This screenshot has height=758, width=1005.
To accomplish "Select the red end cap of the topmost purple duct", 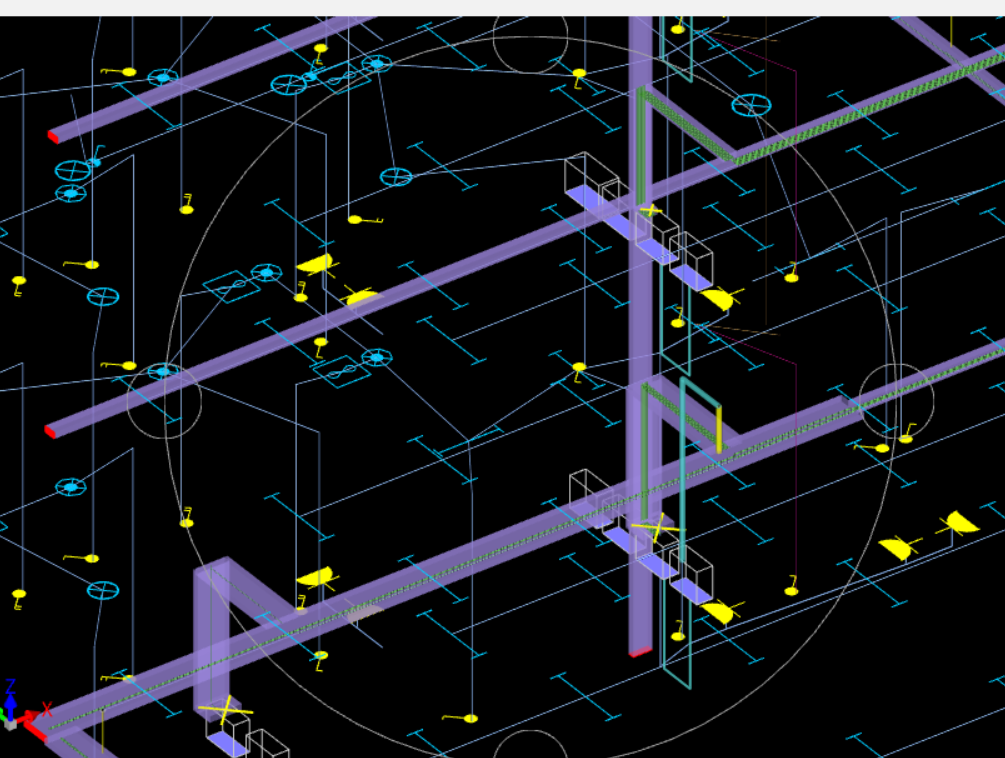I will click(x=53, y=136).
